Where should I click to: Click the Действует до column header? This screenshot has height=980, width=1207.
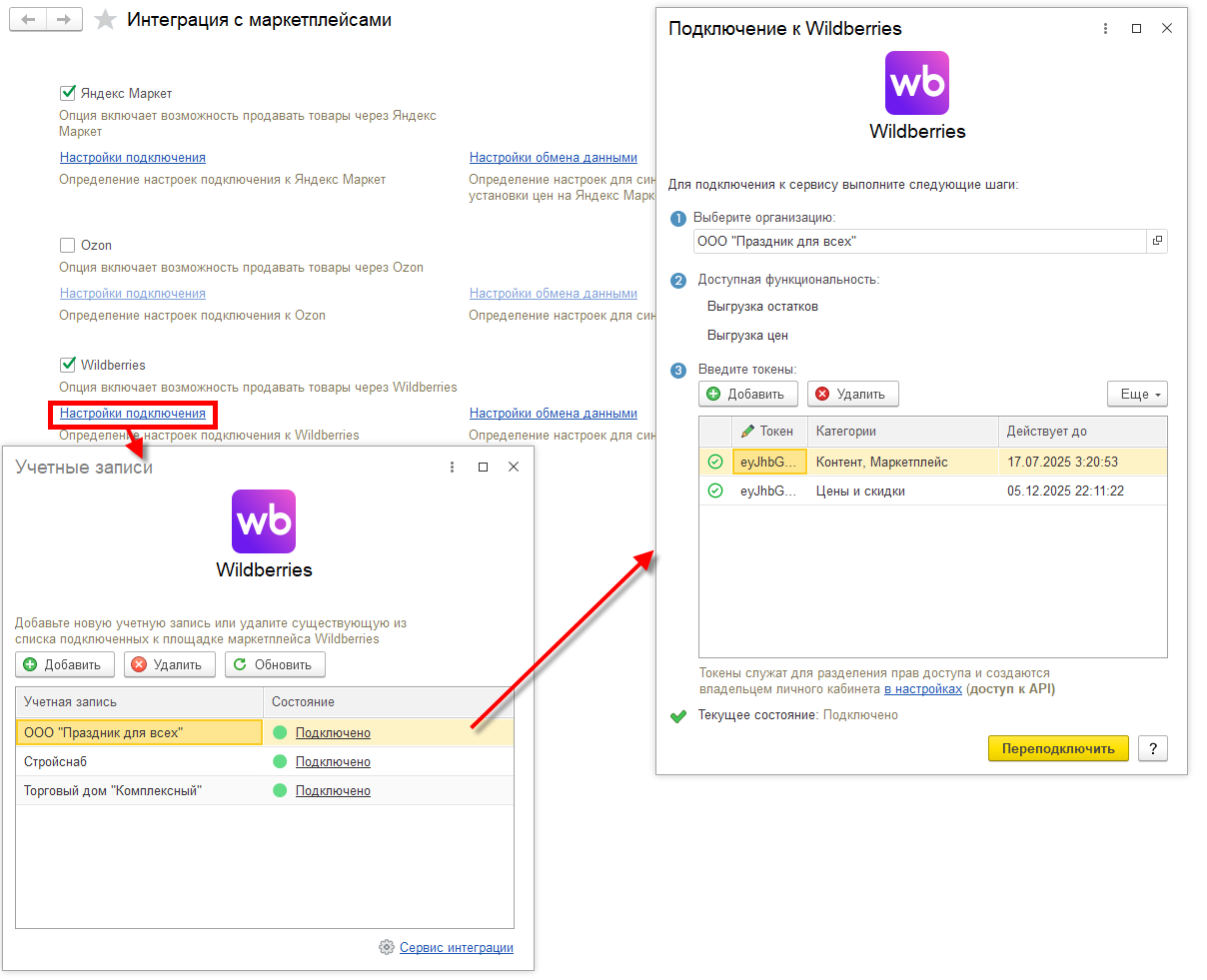(x=1082, y=432)
